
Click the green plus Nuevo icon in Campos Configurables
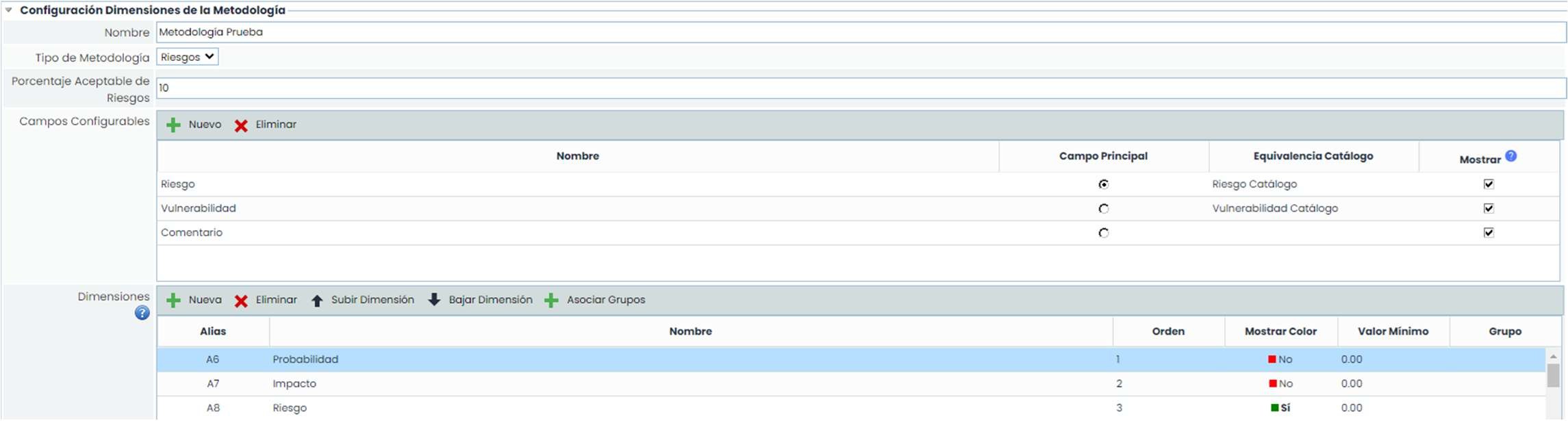[173, 125]
